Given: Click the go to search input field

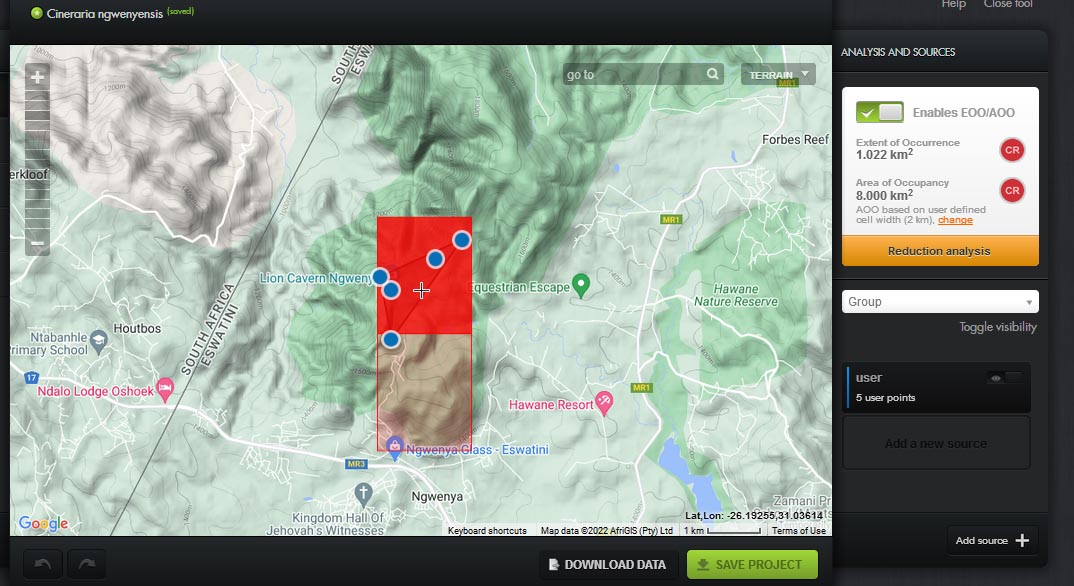Looking at the screenshot, I should point(632,74).
